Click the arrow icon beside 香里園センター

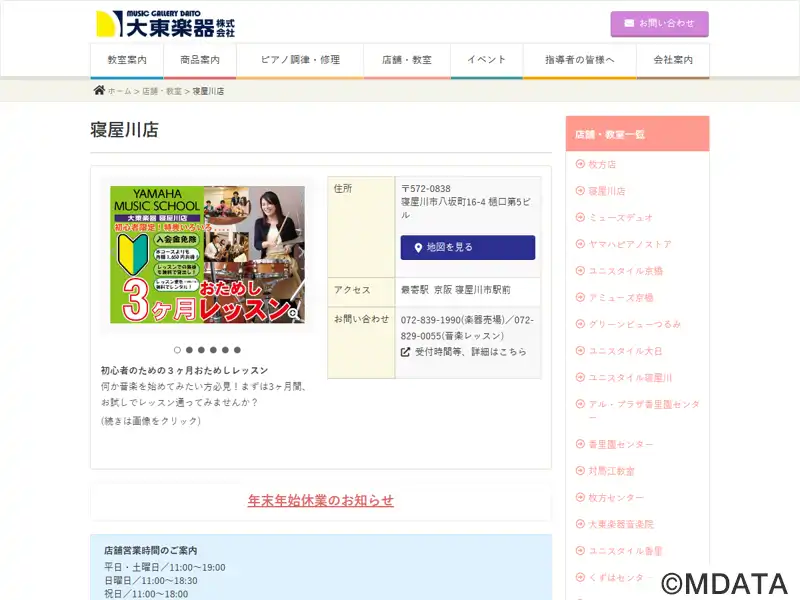[580, 444]
